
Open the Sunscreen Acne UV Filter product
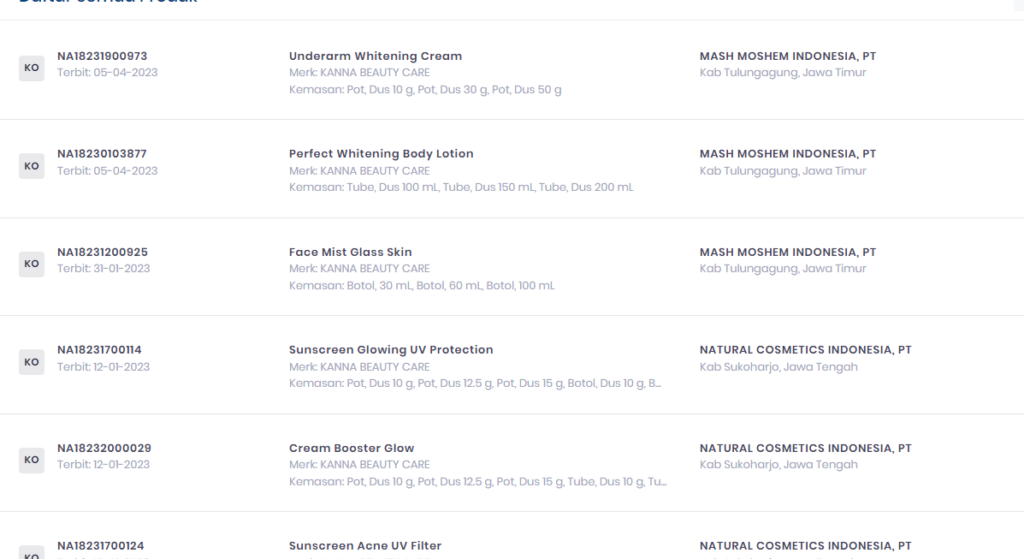point(365,546)
